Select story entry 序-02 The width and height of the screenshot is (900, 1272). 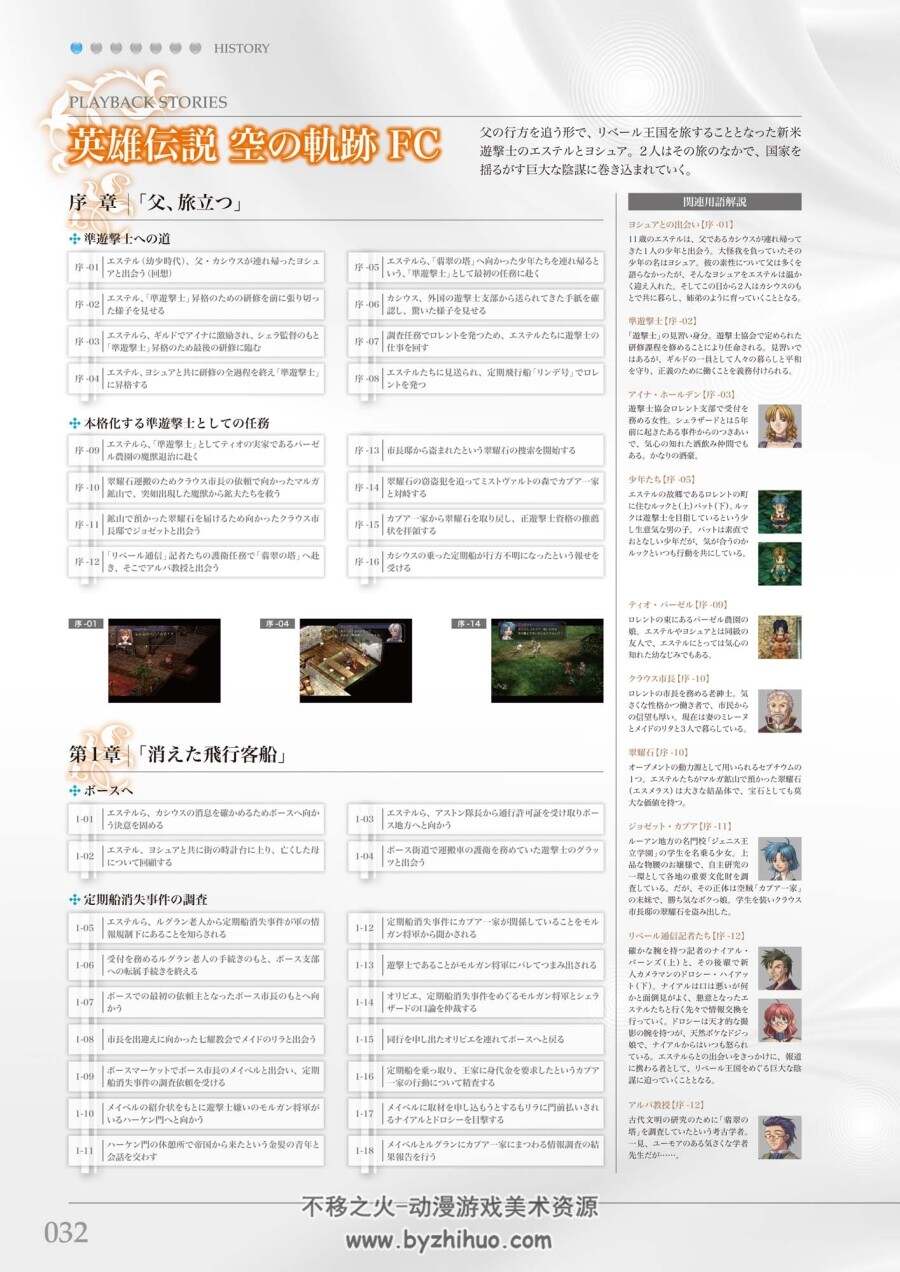click(x=196, y=304)
